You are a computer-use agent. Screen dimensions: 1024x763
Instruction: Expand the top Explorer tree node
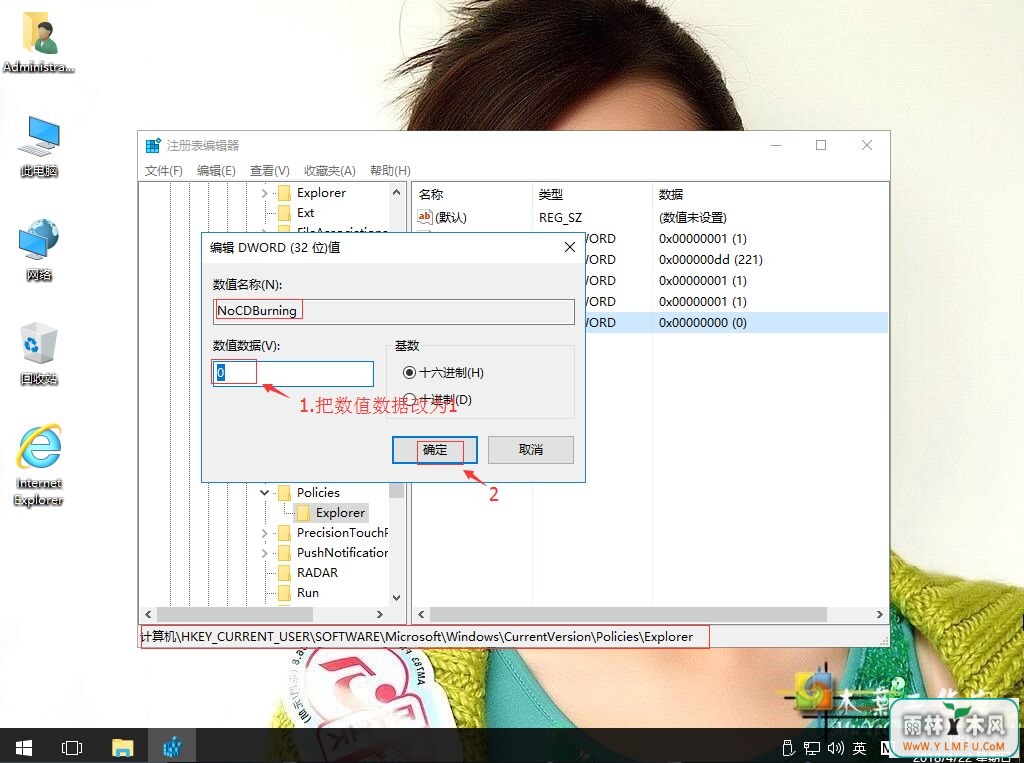[264, 193]
